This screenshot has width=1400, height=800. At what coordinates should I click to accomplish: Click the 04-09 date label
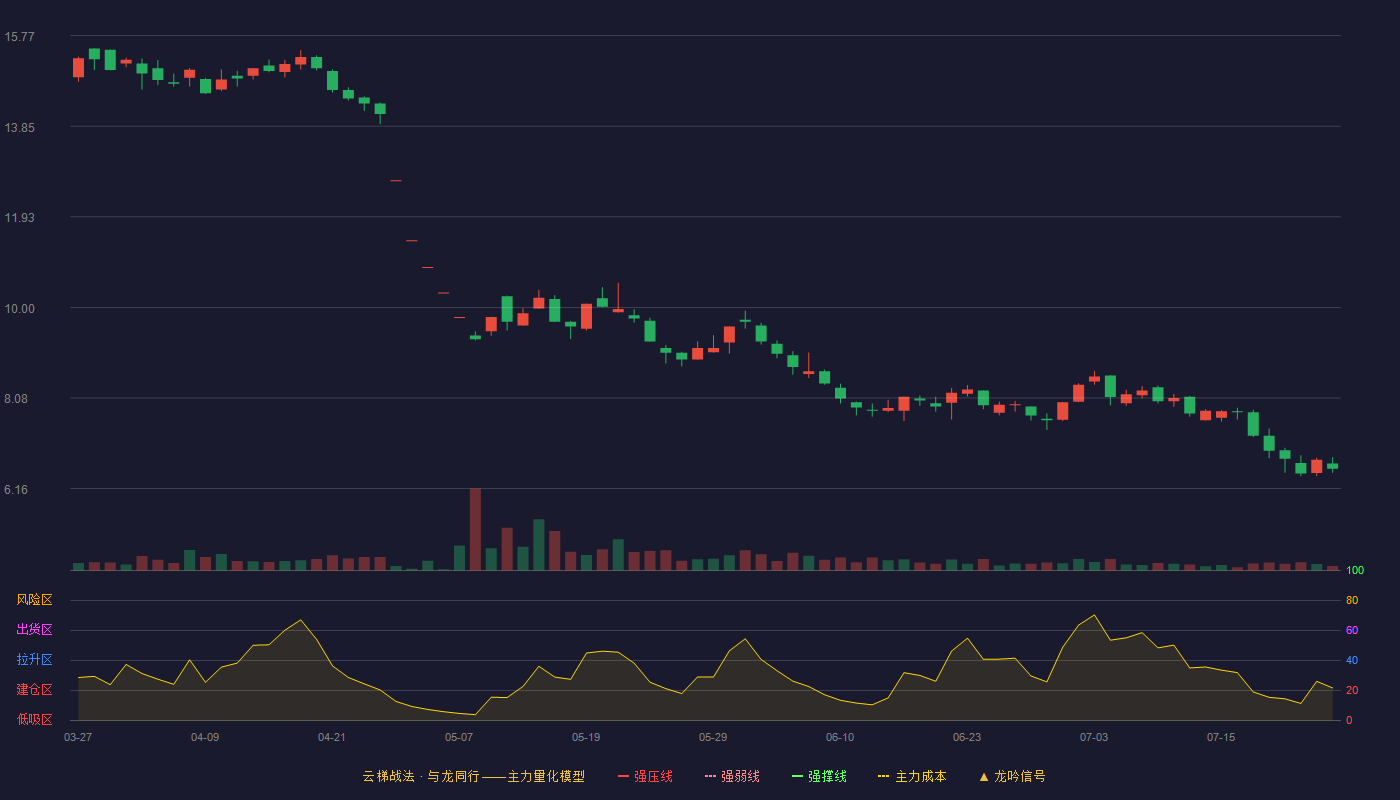pyautogui.click(x=205, y=737)
